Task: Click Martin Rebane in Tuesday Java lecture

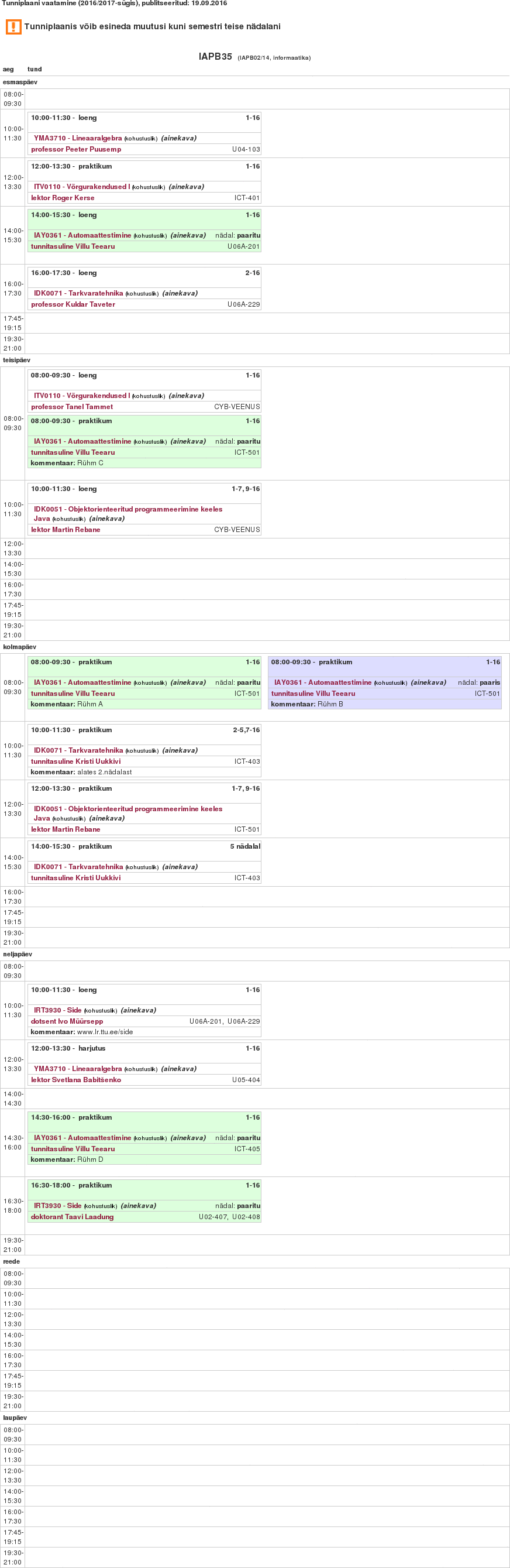Action: pos(66,530)
